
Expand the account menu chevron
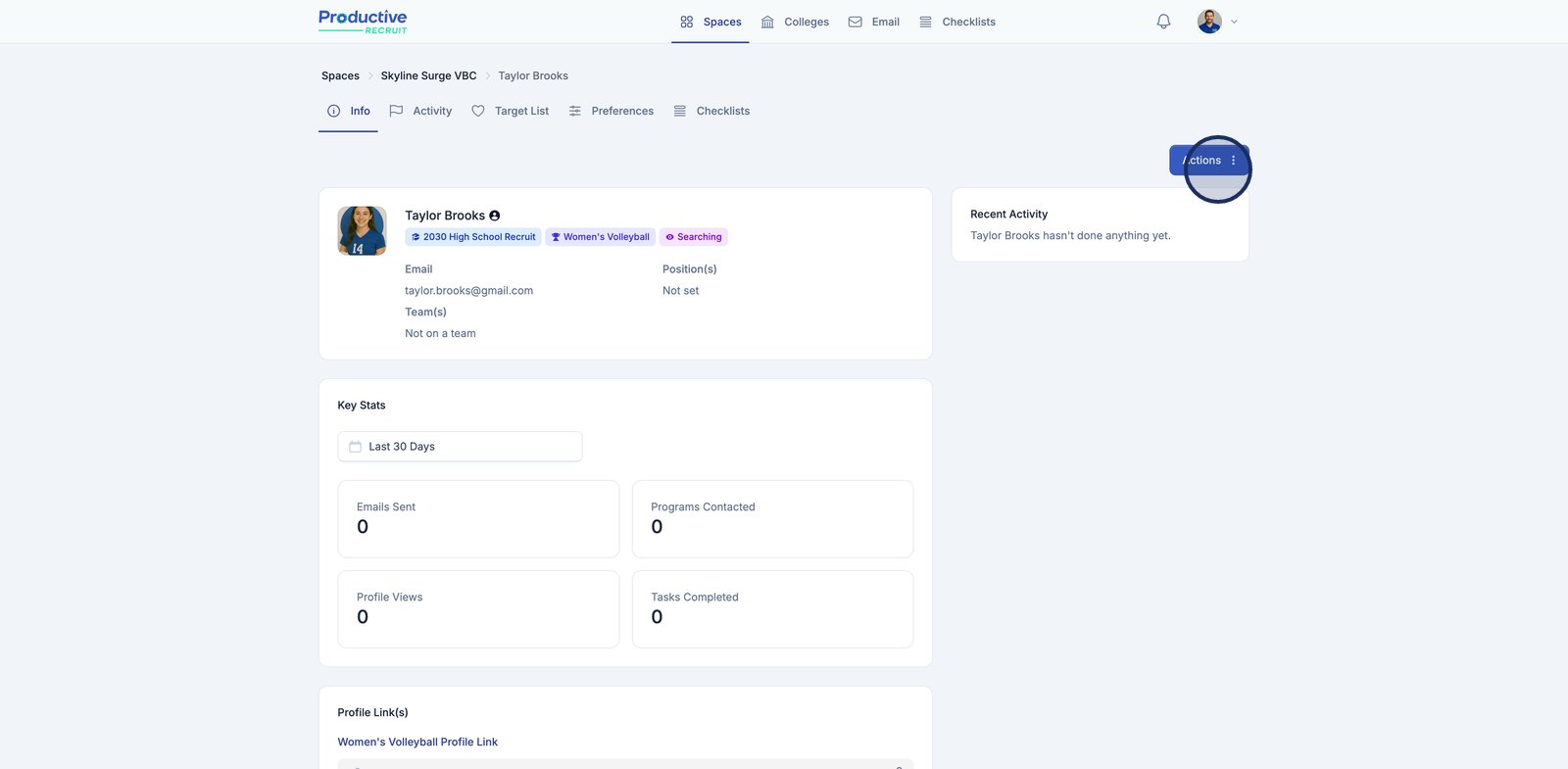tap(1234, 22)
